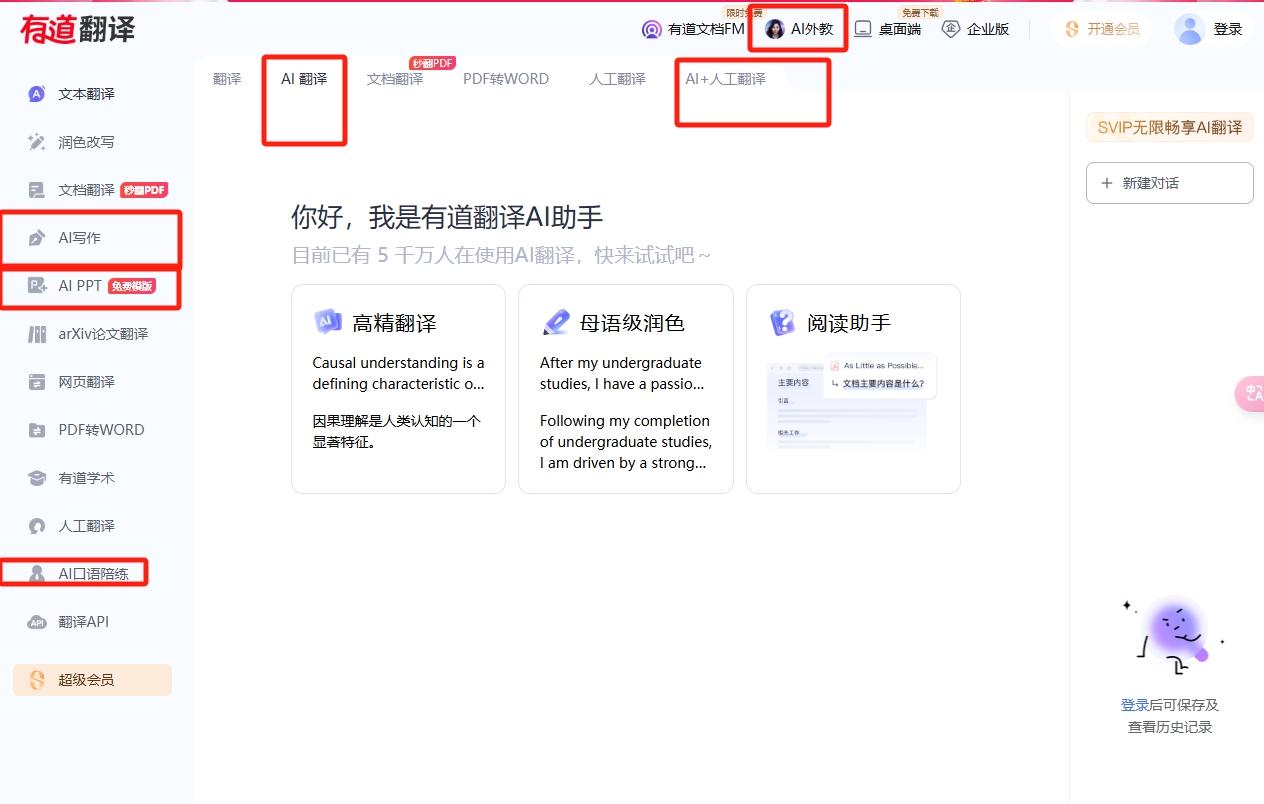Viewport: 1264px width, 804px height.
Task: Click the 桌面端 download link text
Action: pos(900,29)
